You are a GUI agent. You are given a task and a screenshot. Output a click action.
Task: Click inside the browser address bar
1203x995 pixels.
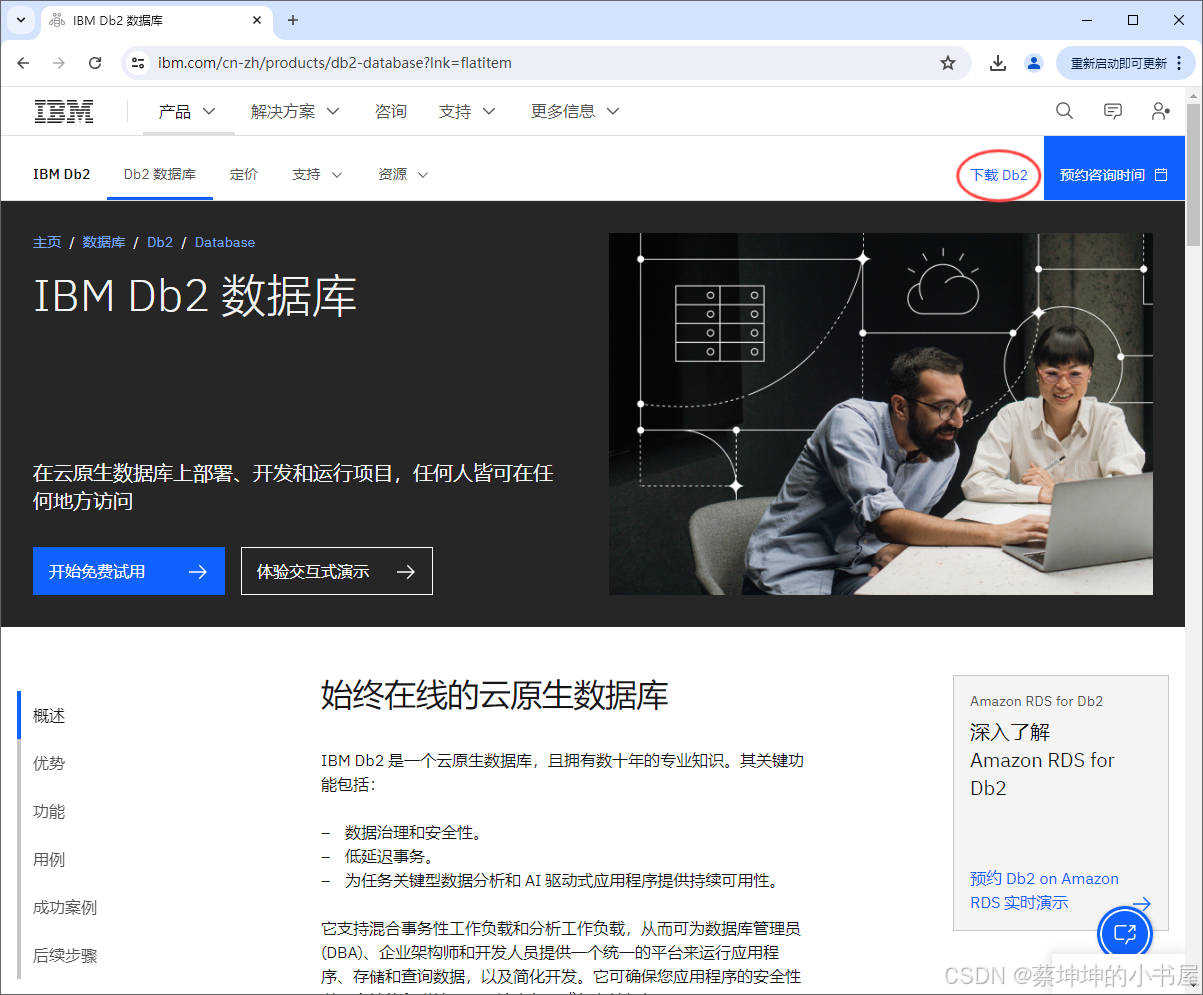(400, 62)
